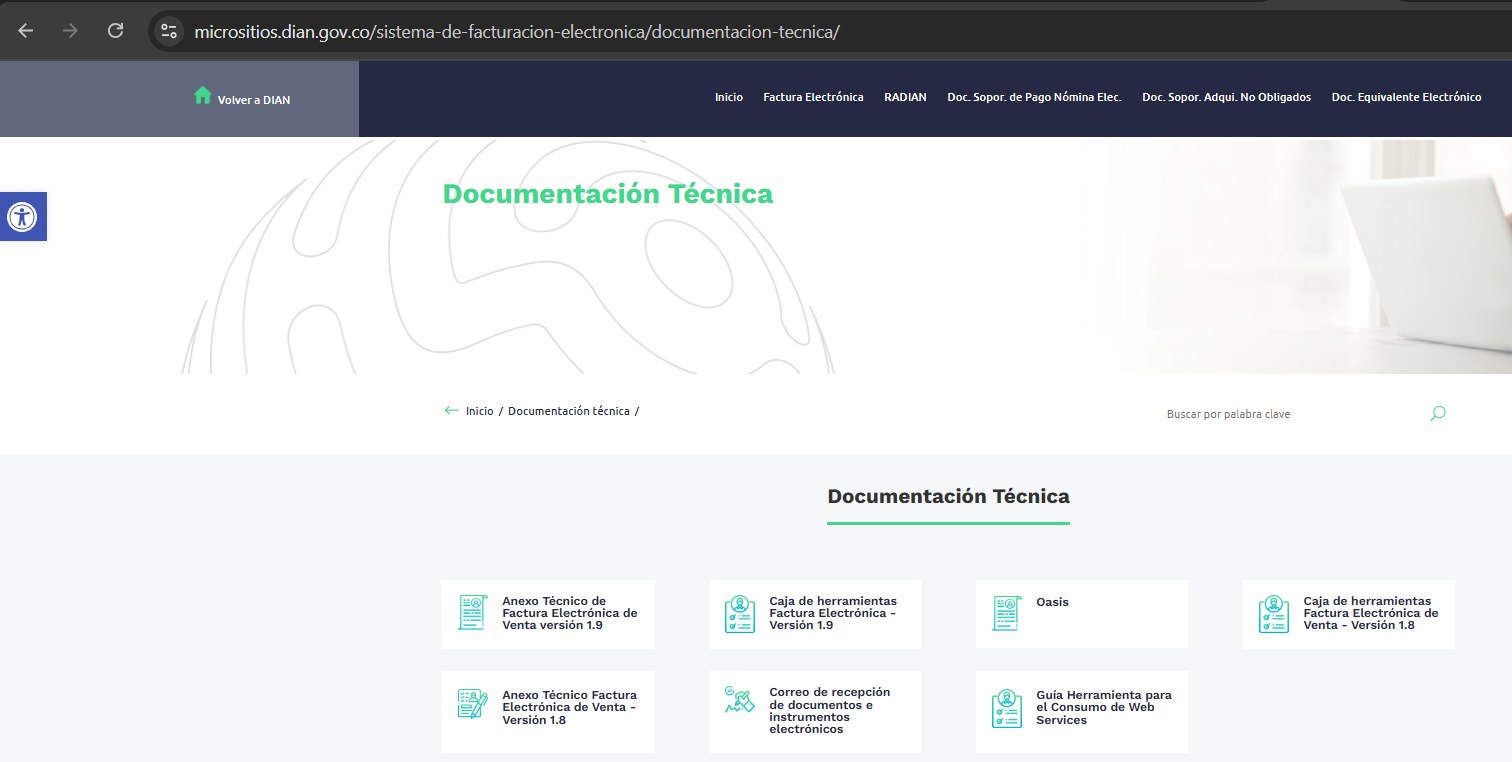Click Caja de herramientas Versión 1.9 icon
This screenshot has width=1512, height=762.
(740, 614)
